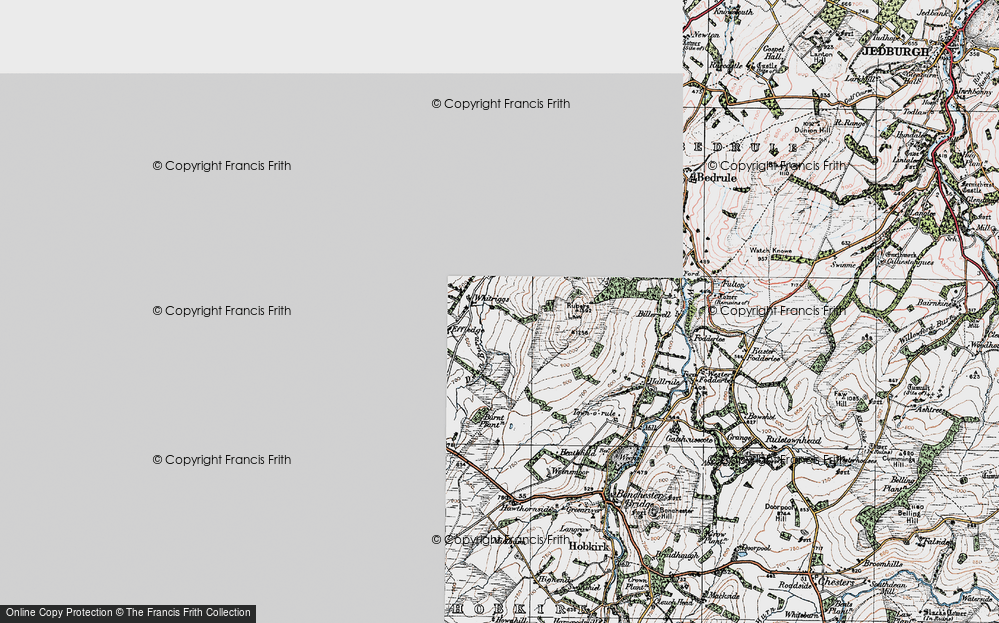Click the Hobkirk village name
Viewport: 999px width, 623px height.
tap(589, 547)
